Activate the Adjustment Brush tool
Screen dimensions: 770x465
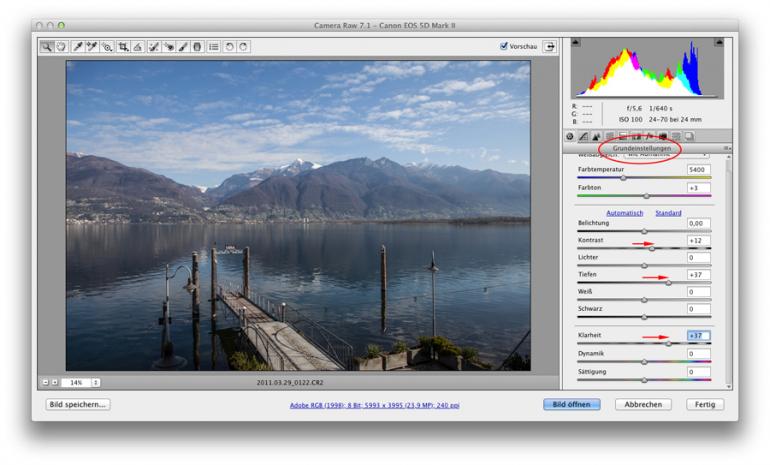point(183,47)
